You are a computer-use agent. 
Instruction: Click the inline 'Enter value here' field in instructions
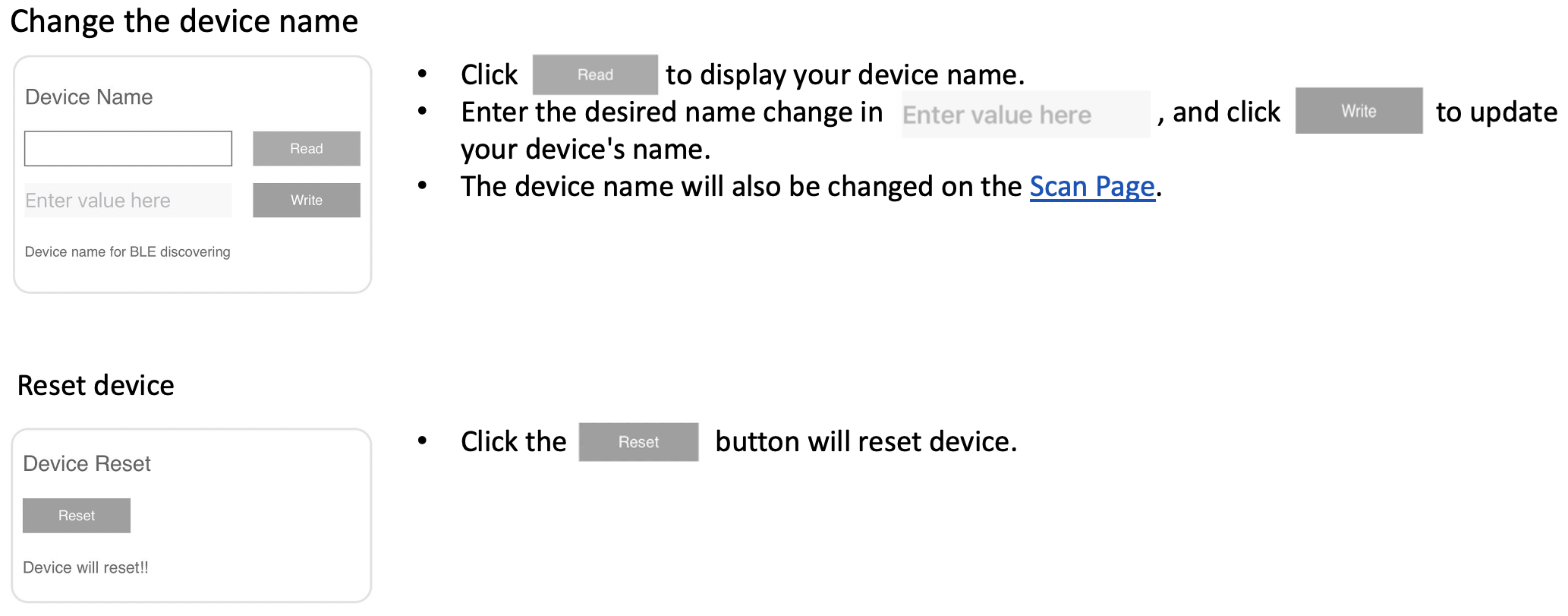[1026, 115]
